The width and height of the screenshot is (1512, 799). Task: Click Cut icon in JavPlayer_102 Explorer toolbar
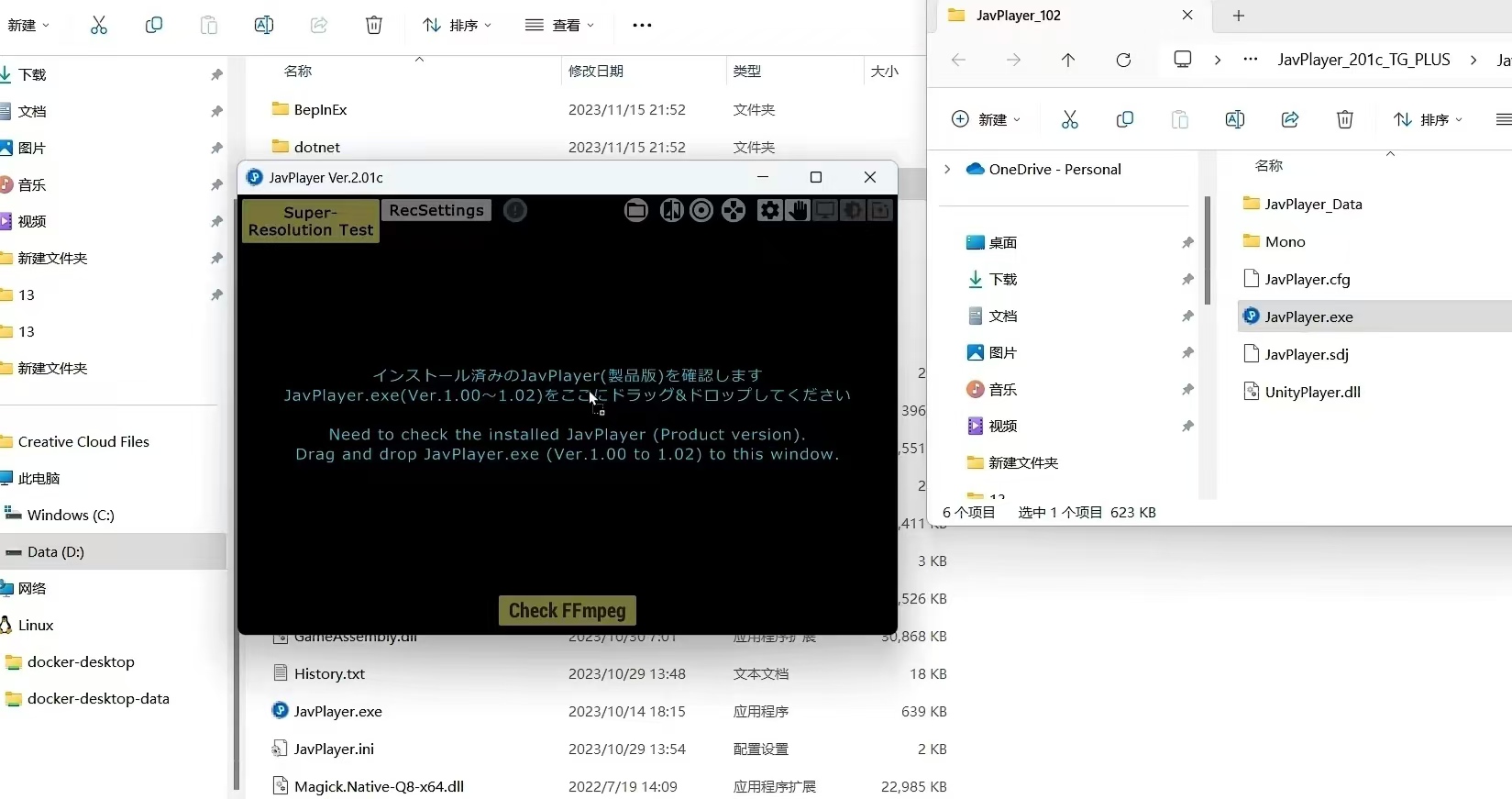pyautogui.click(x=1070, y=119)
